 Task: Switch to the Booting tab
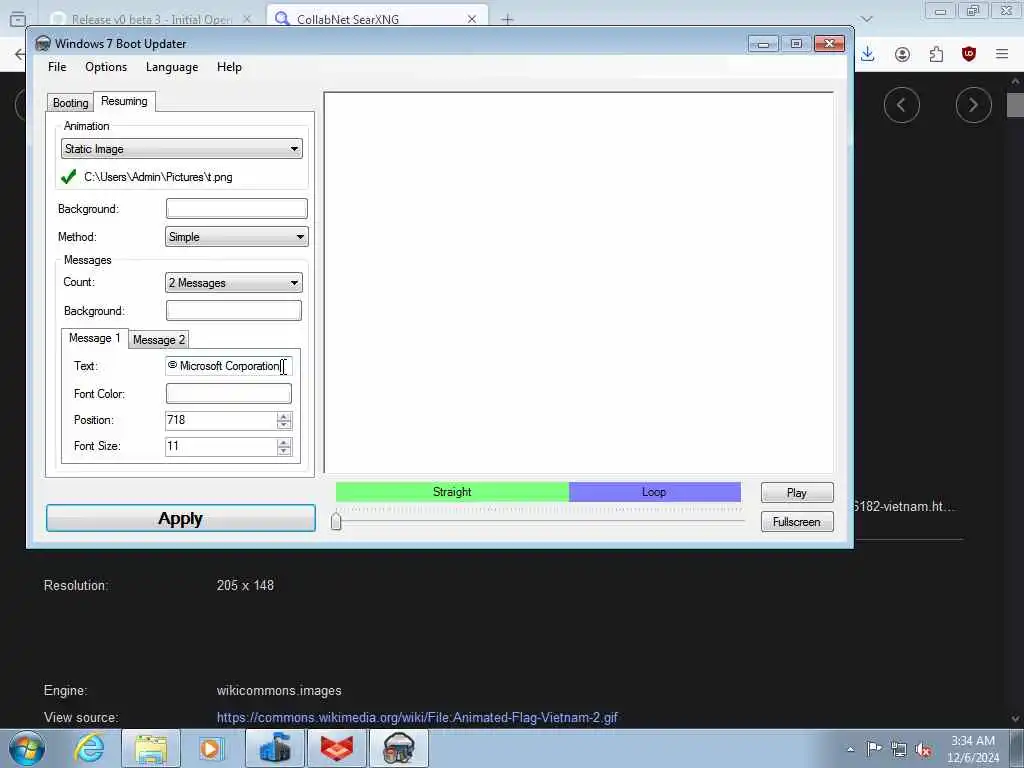click(71, 103)
